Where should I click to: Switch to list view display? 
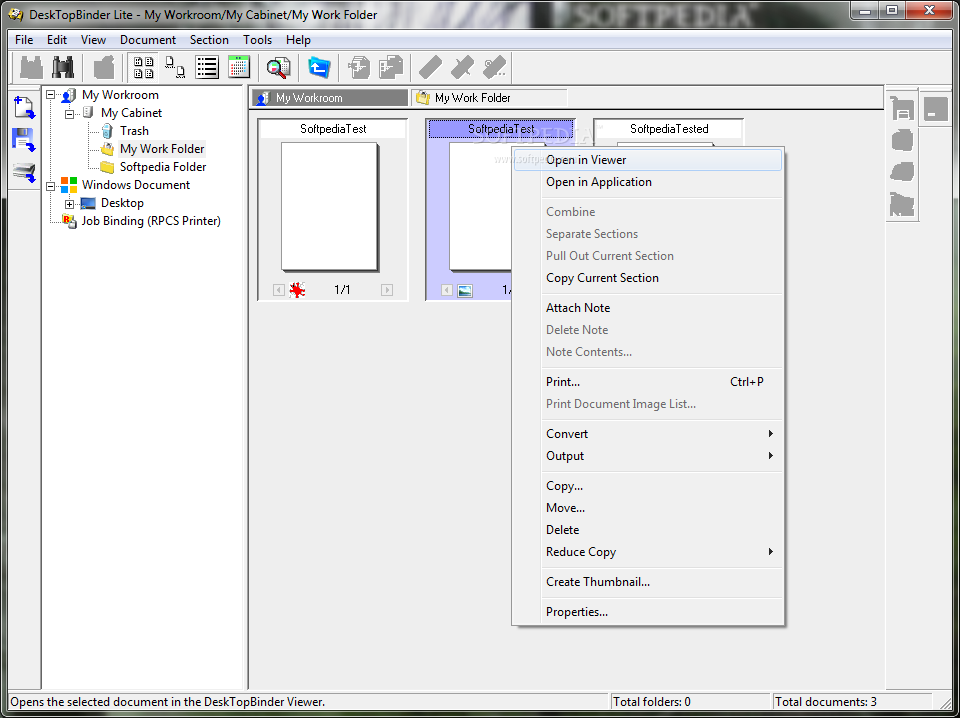tap(207, 67)
